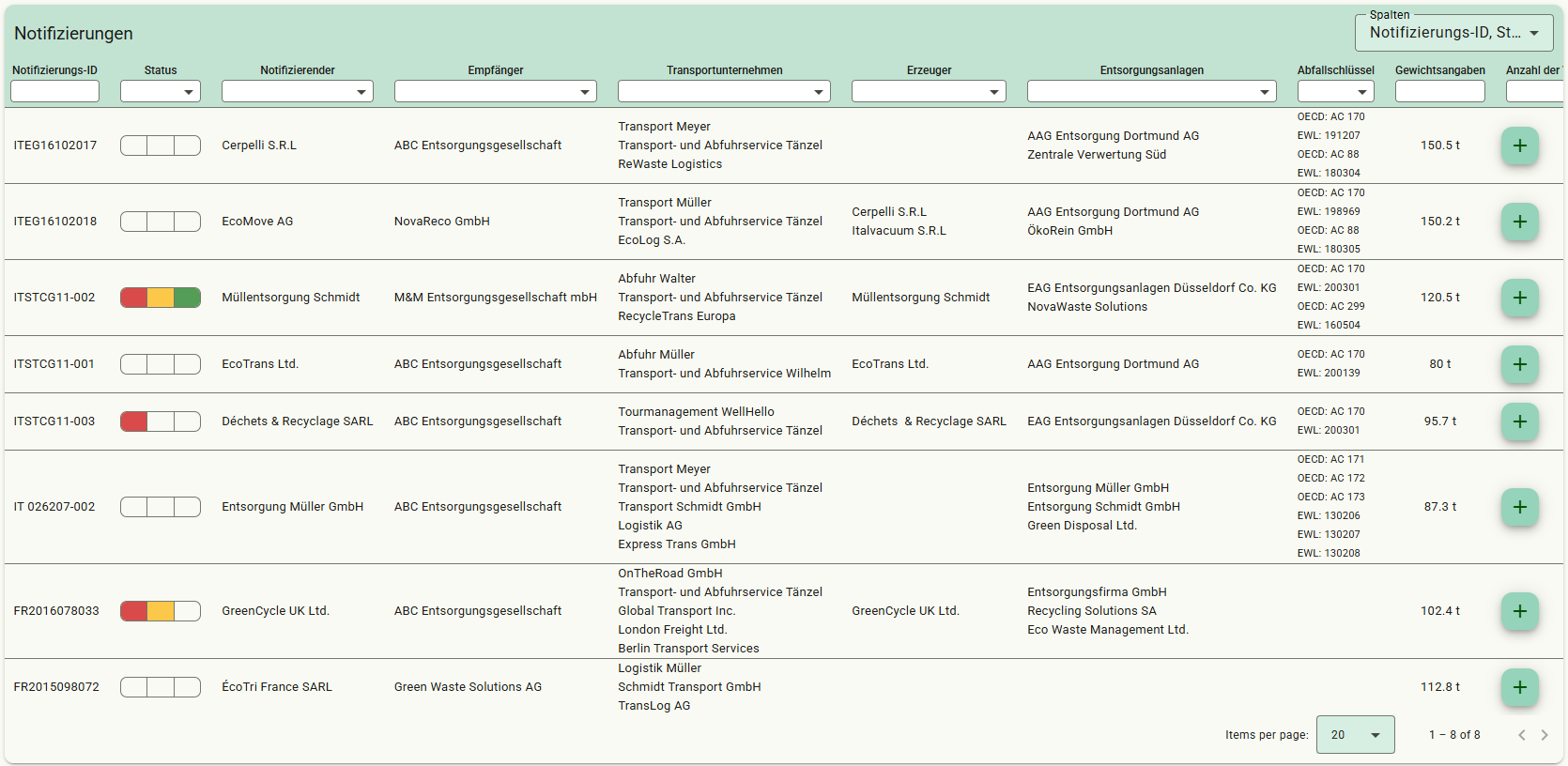Image resolution: width=1568 pixels, height=766 pixels.
Task: Click the Notifizierungs-ID column header
Action: coord(54,70)
